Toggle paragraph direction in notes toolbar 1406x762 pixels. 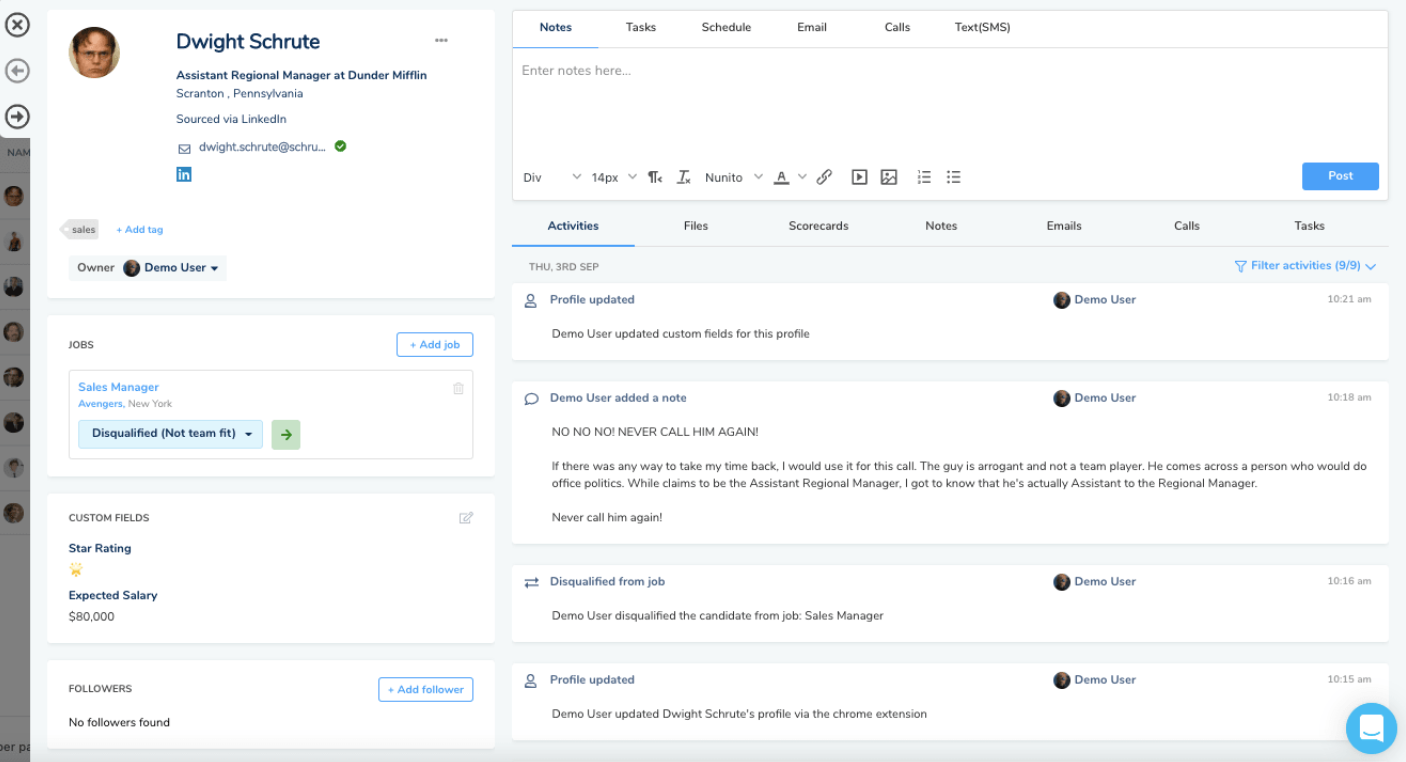tap(654, 177)
